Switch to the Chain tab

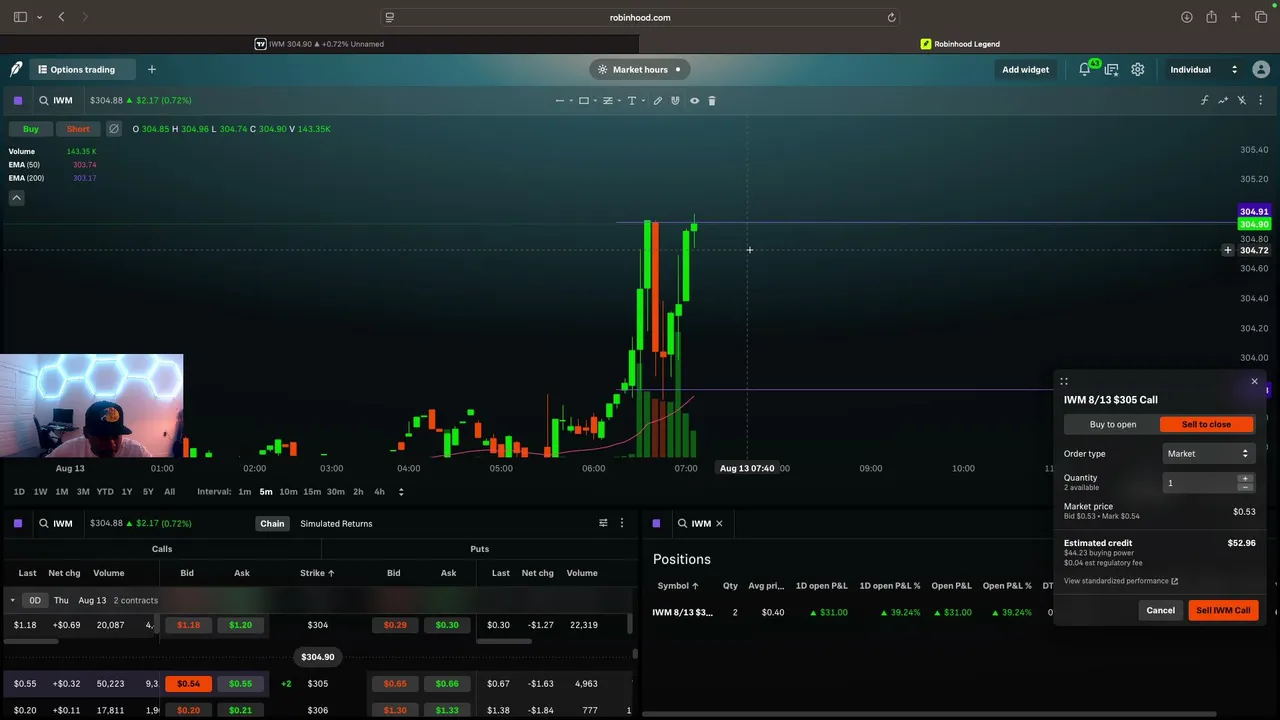tap(272, 523)
